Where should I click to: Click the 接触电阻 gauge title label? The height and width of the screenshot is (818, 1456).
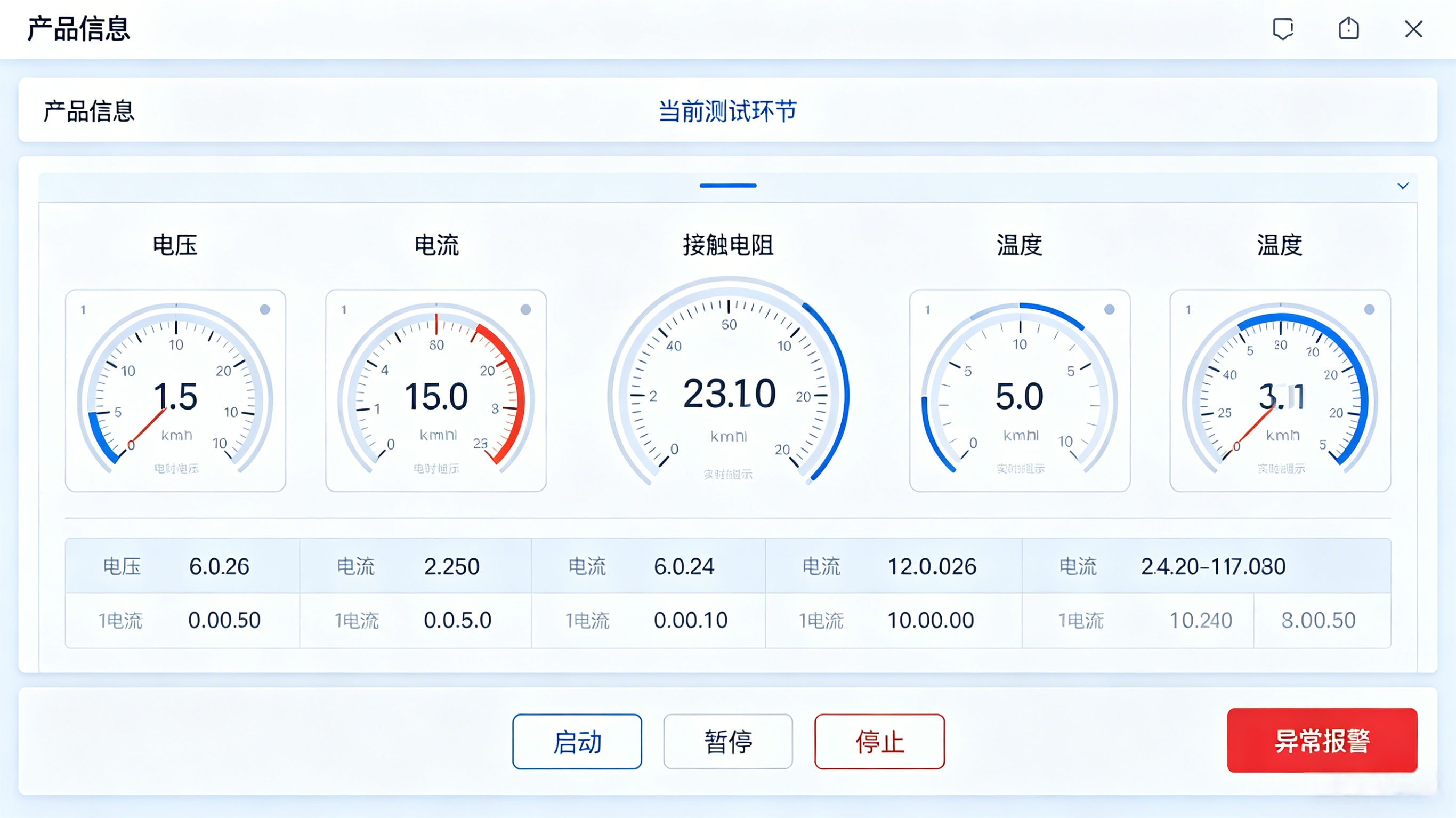point(728,245)
